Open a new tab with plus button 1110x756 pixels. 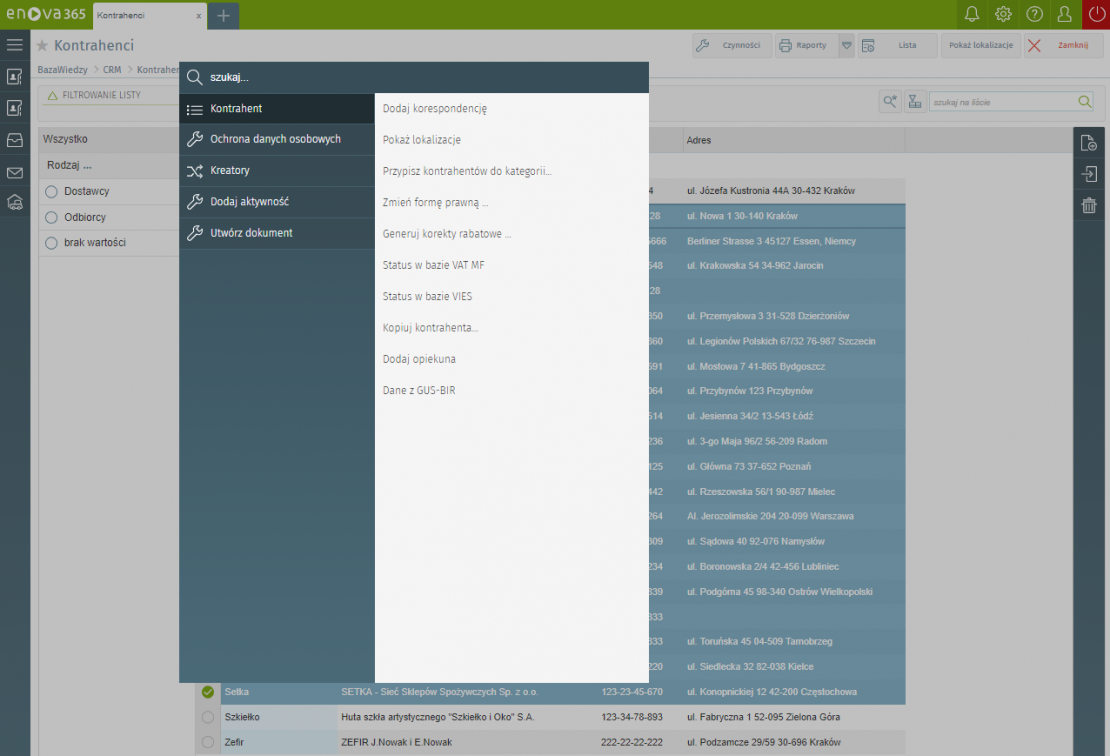click(223, 15)
